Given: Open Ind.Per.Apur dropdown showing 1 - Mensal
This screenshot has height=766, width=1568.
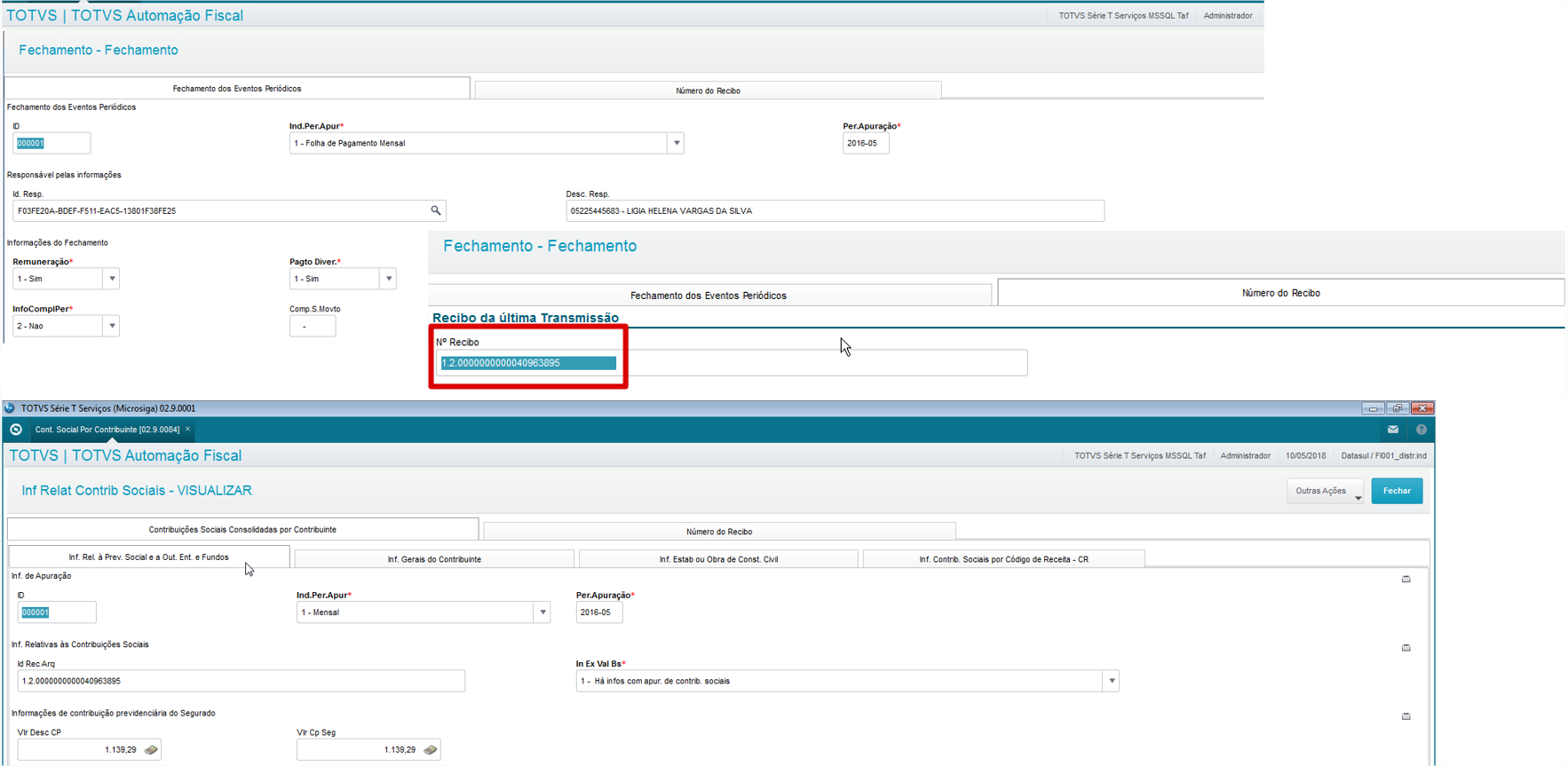Looking at the screenshot, I should [x=542, y=612].
